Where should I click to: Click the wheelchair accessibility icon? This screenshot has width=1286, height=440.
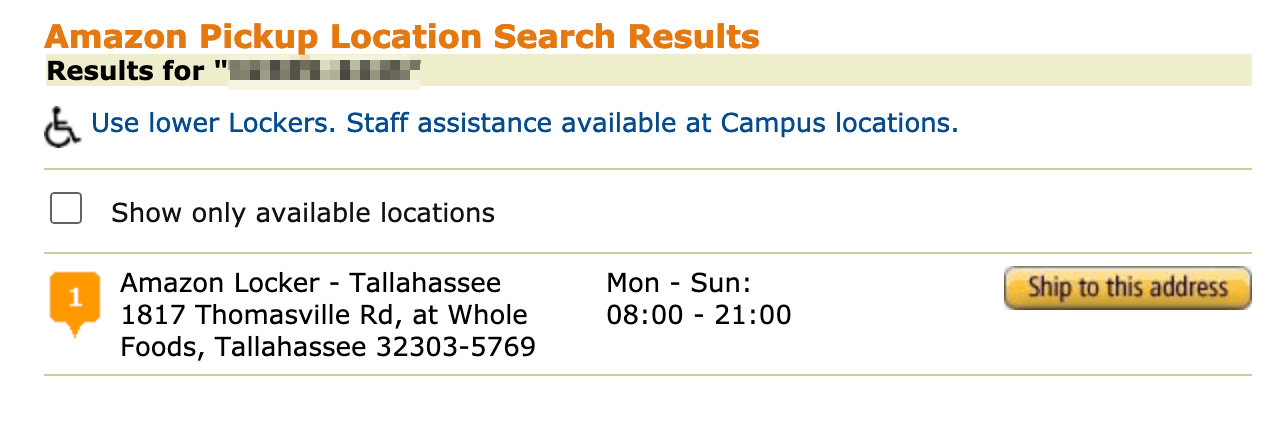click(x=63, y=127)
